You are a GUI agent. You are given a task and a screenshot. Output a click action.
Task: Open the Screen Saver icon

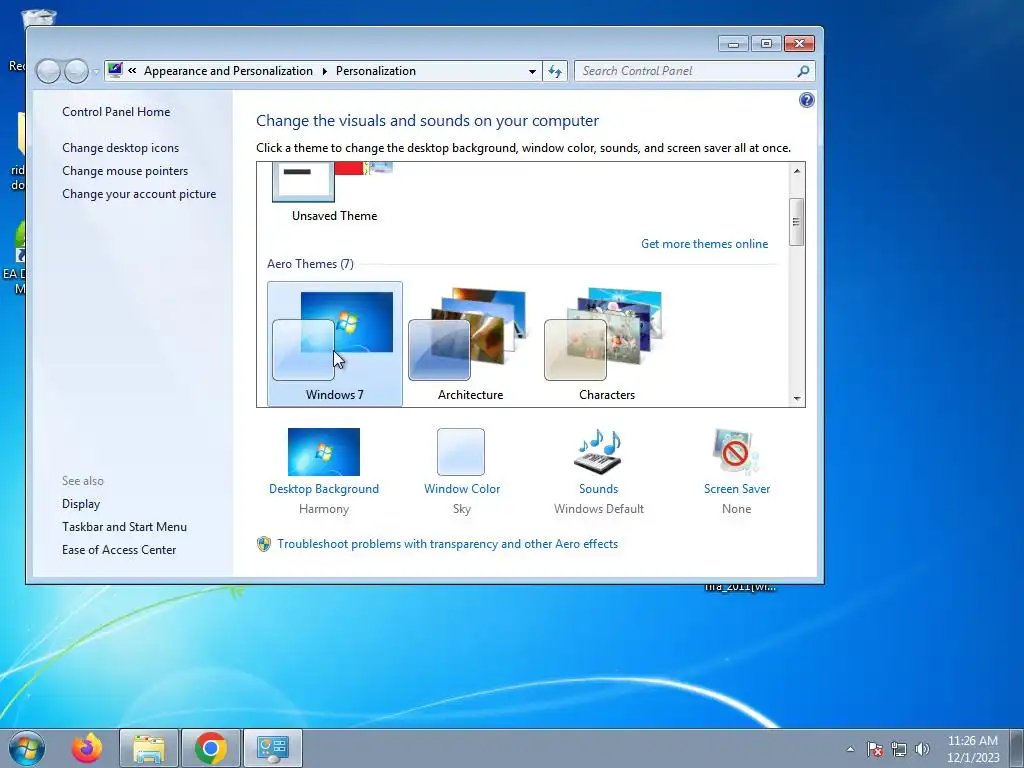(736, 452)
